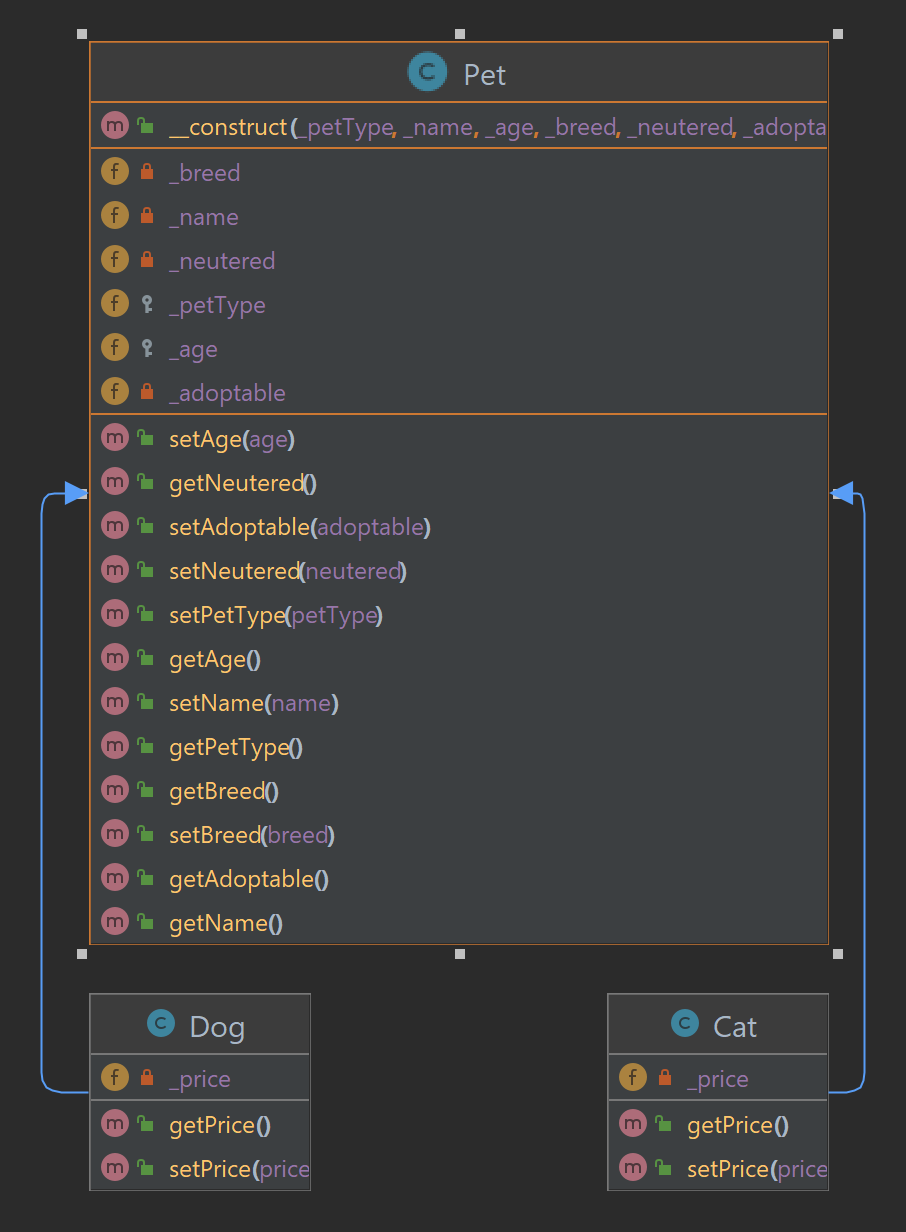Select the getName() method text
Viewport: 906px width, 1232px height.
pyautogui.click(x=226, y=923)
